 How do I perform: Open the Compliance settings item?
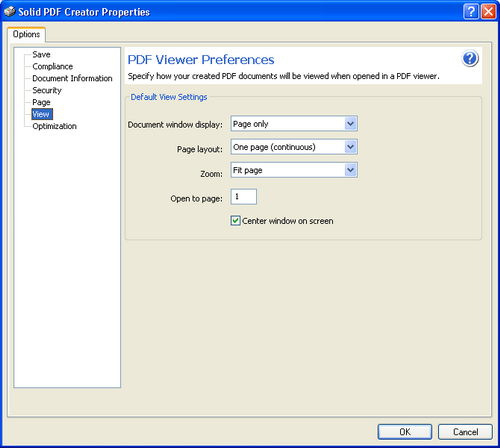(x=53, y=66)
